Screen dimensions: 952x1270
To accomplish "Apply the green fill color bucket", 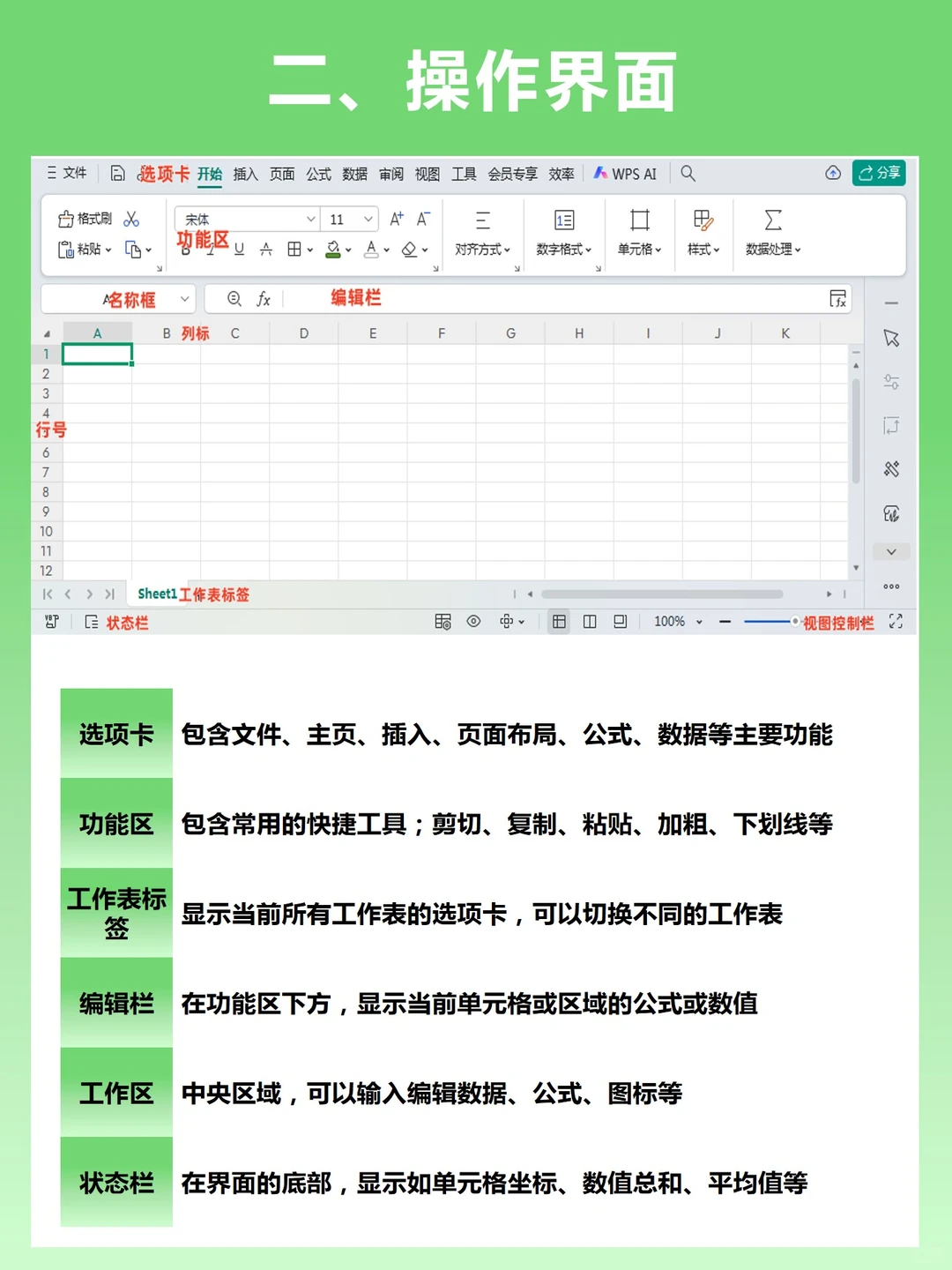I will [333, 250].
